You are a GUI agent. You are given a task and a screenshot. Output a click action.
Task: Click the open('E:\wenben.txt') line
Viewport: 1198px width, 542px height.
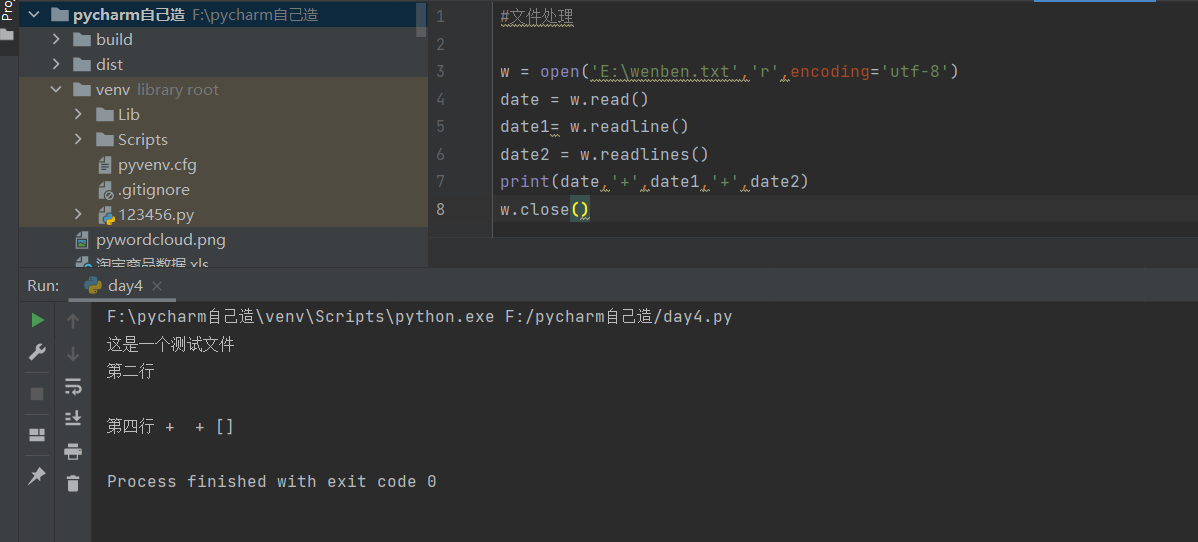point(729,72)
